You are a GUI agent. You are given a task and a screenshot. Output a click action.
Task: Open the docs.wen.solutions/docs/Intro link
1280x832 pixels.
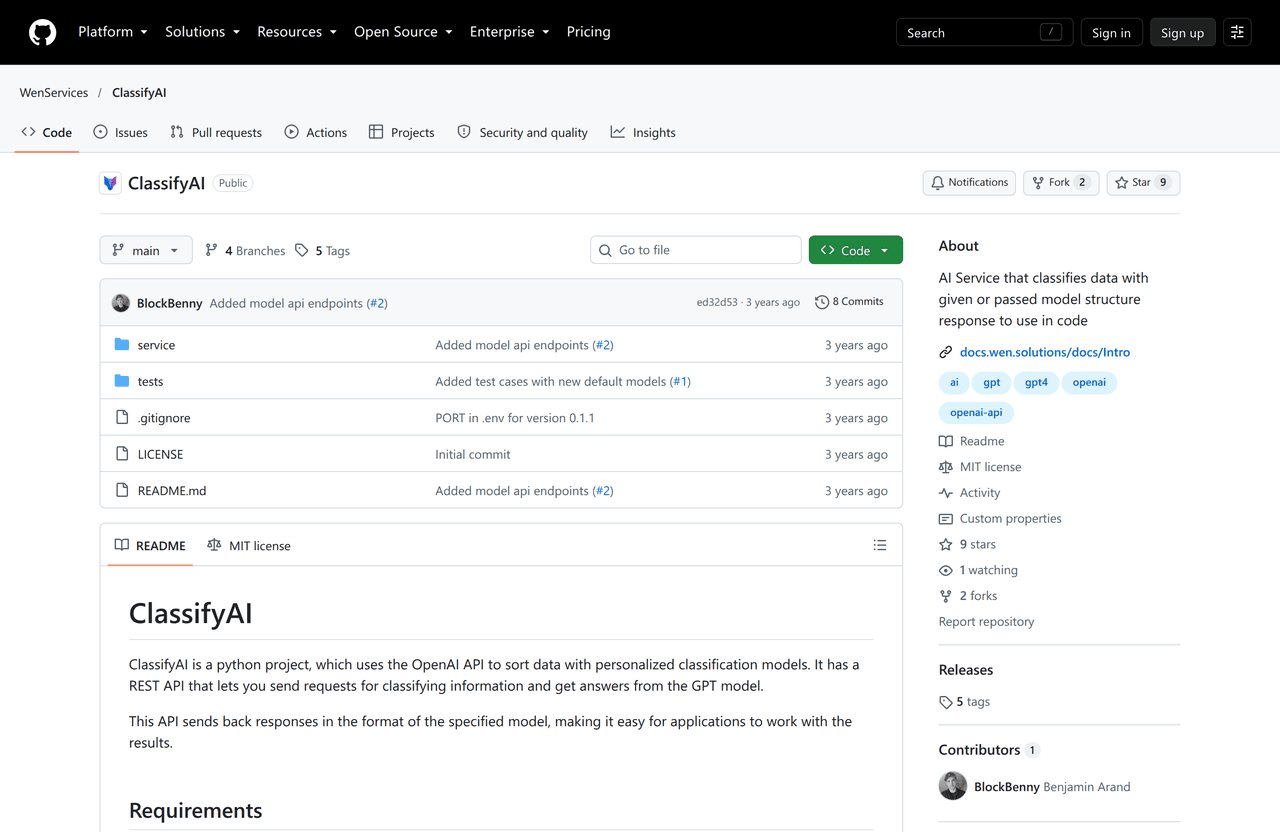[1045, 352]
